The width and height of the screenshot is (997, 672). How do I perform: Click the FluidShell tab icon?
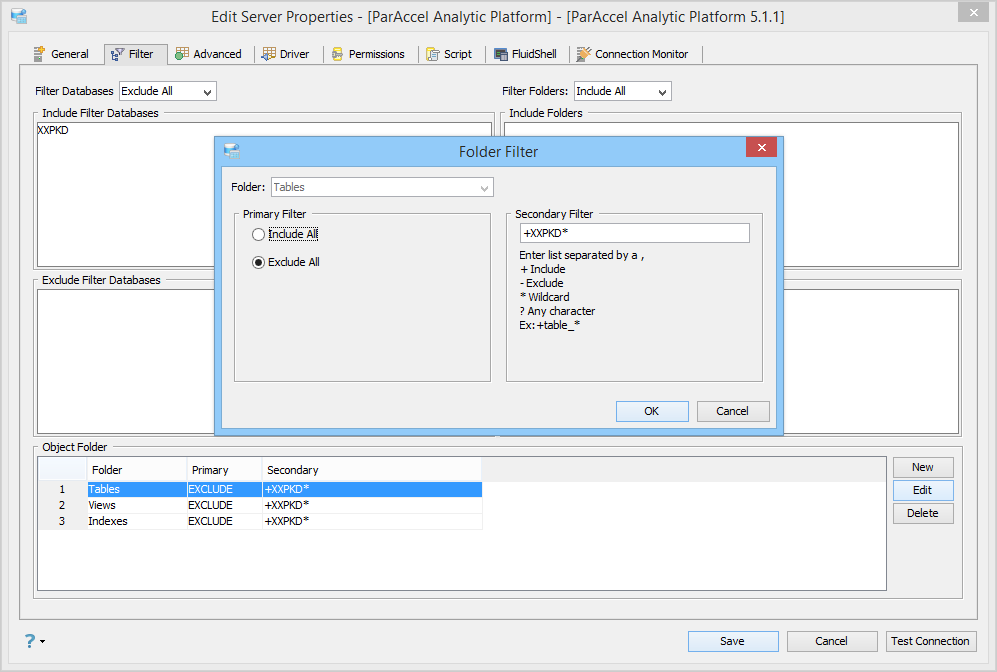[x=501, y=55]
